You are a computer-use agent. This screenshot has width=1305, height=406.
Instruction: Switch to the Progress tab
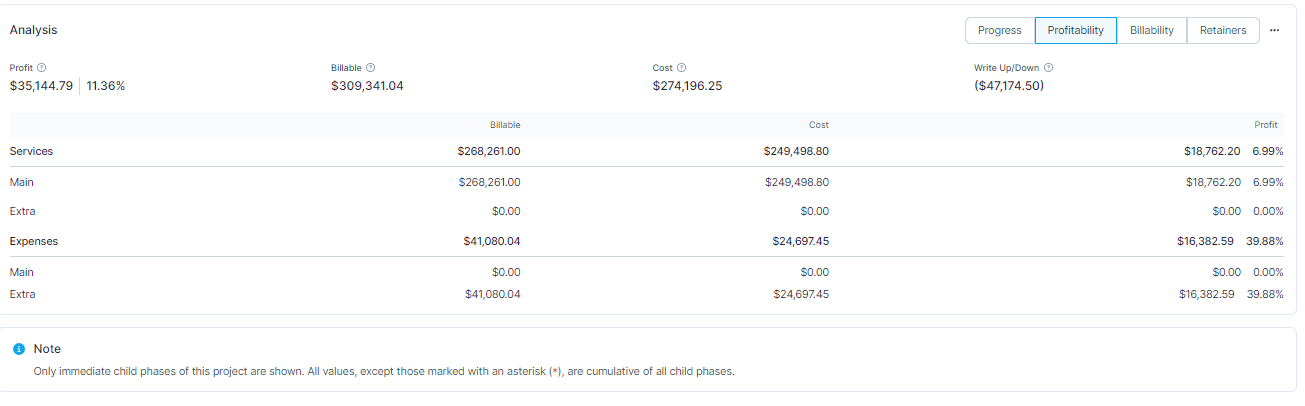(999, 30)
